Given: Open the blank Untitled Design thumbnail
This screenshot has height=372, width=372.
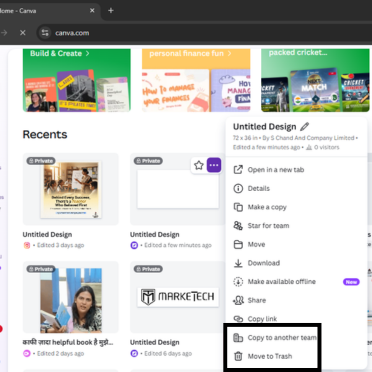Looking at the screenshot, I should pos(178,189).
